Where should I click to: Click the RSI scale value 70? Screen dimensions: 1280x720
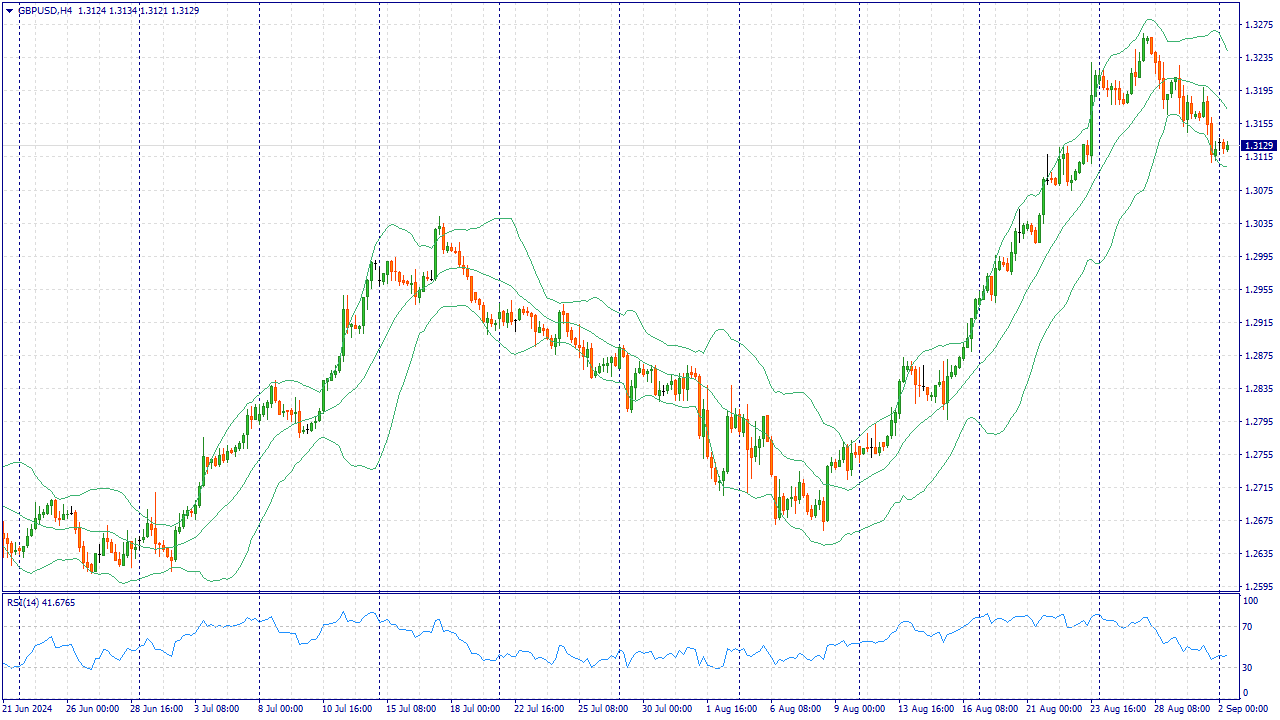(x=1248, y=627)
